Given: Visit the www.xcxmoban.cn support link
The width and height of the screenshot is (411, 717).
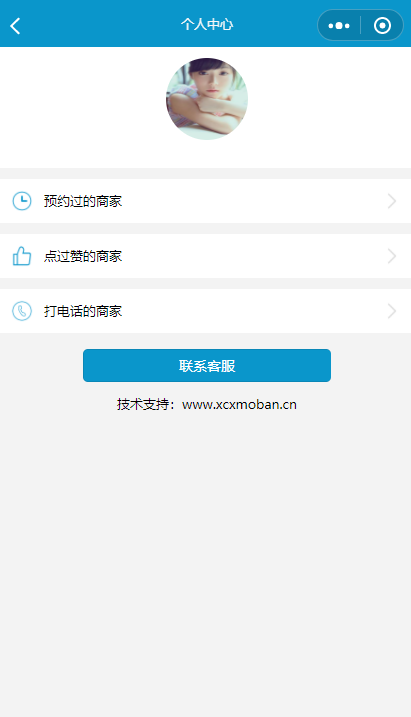Looking at the screenshot, I should (239, 405).
